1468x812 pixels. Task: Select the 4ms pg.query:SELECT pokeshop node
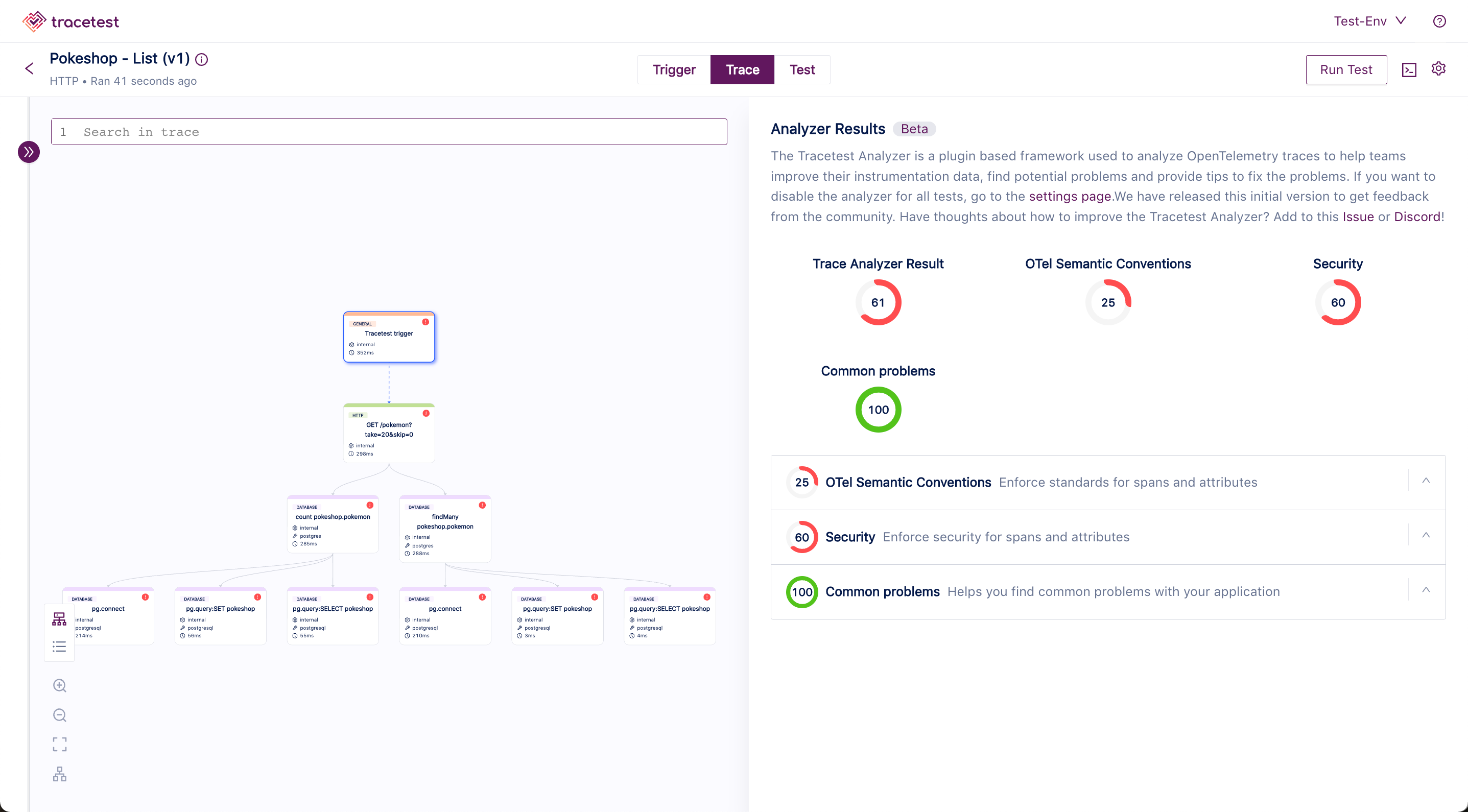point(670,616)
